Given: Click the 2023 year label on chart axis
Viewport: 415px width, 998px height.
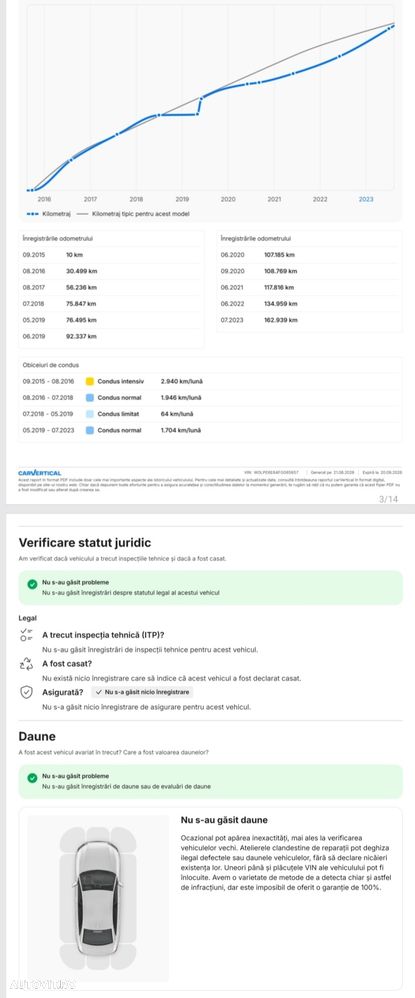Looking at the screenshot, I should [x=366, y=199].
